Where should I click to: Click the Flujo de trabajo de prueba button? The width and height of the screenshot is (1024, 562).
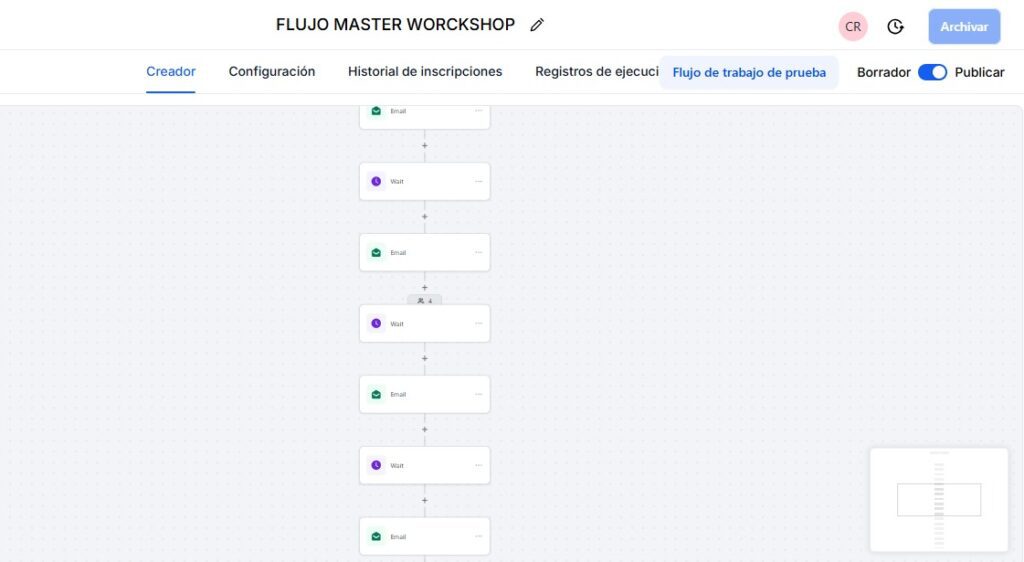coord(749,73)
